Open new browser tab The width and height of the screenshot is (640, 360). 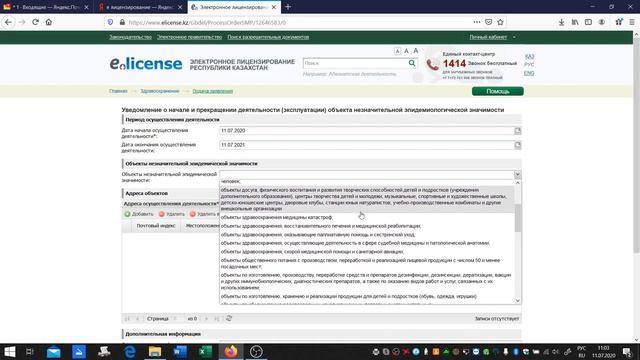288,7
